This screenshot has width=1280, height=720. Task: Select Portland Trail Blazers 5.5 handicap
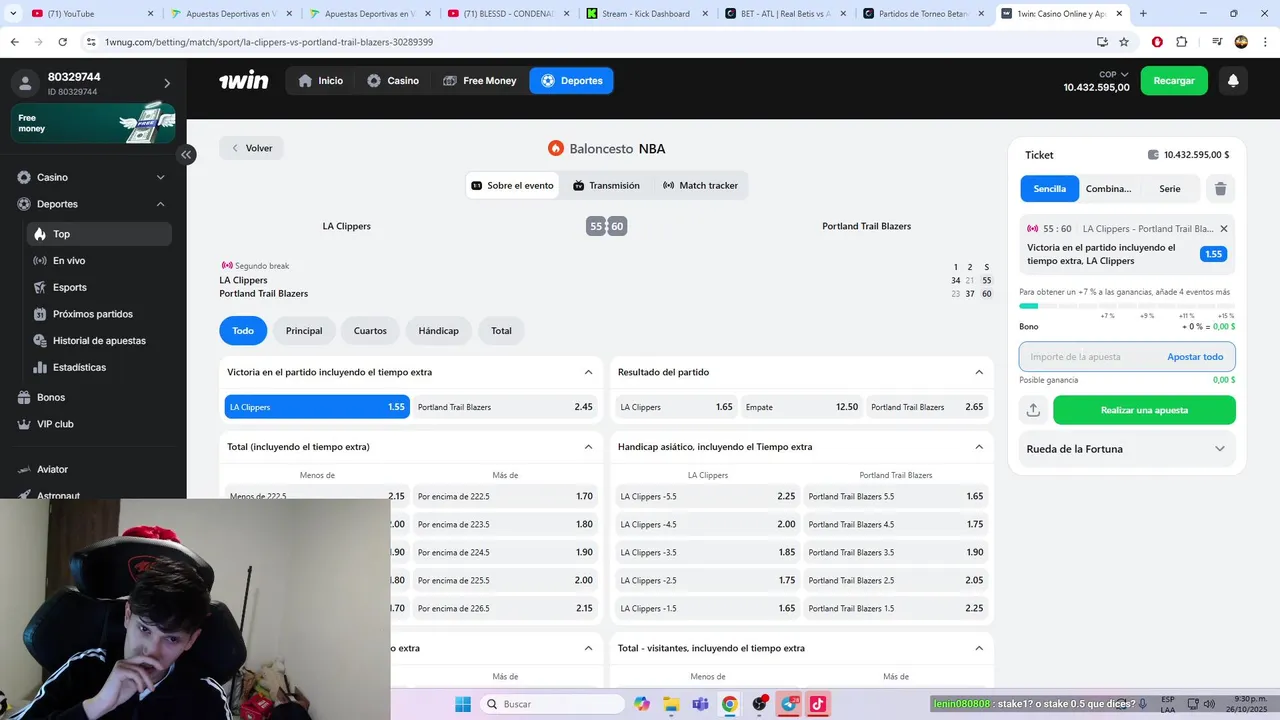click(896, 496)
